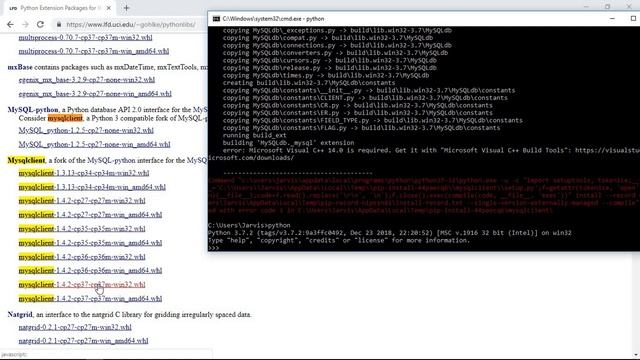Click the mxBase section heading
The image size is (640, 360).
click(x=20, y=67)
